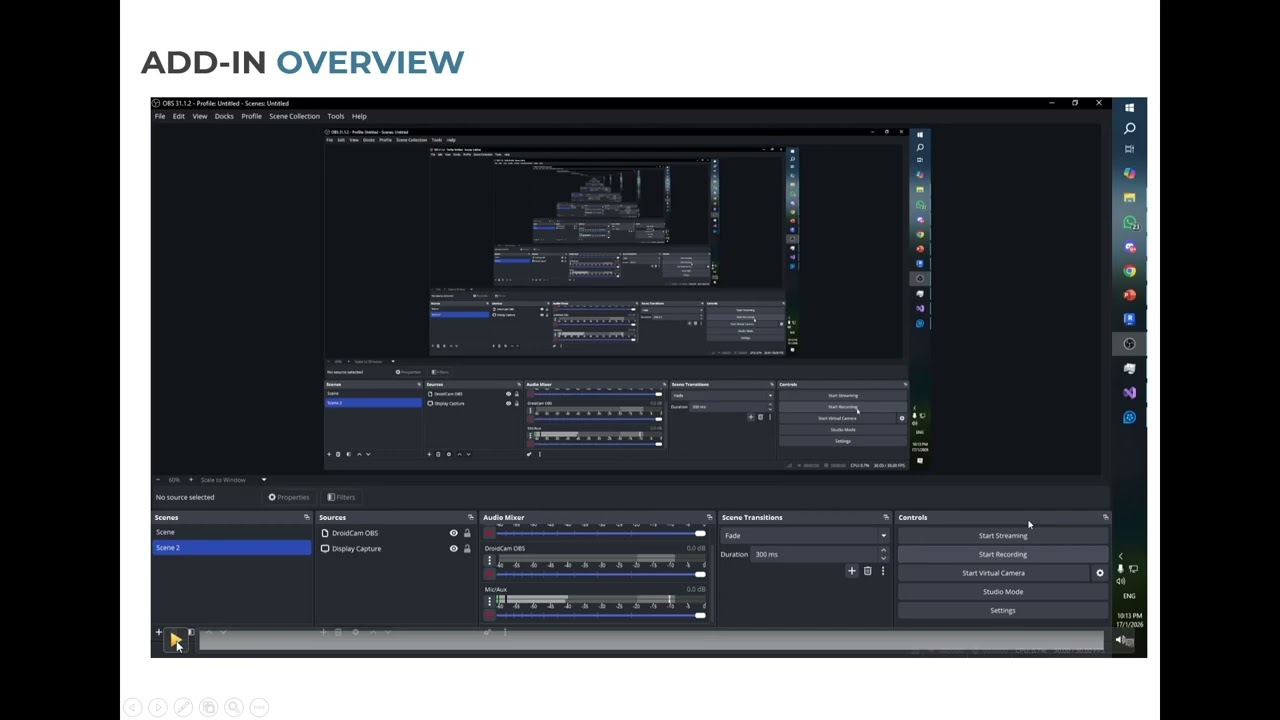Open virtual camera settings gear icon

click(1100, 573)
